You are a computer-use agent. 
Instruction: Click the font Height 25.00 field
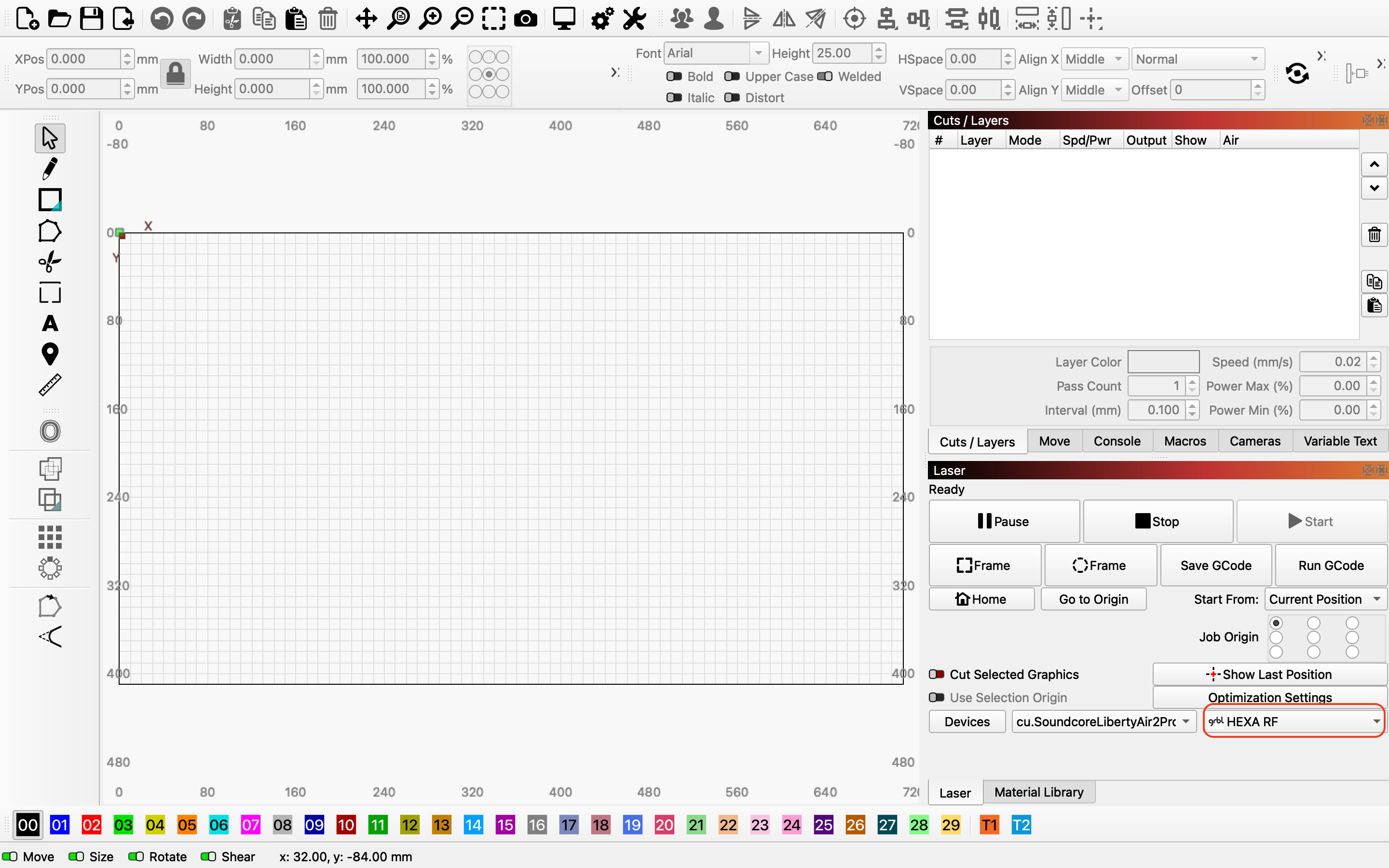843,53
